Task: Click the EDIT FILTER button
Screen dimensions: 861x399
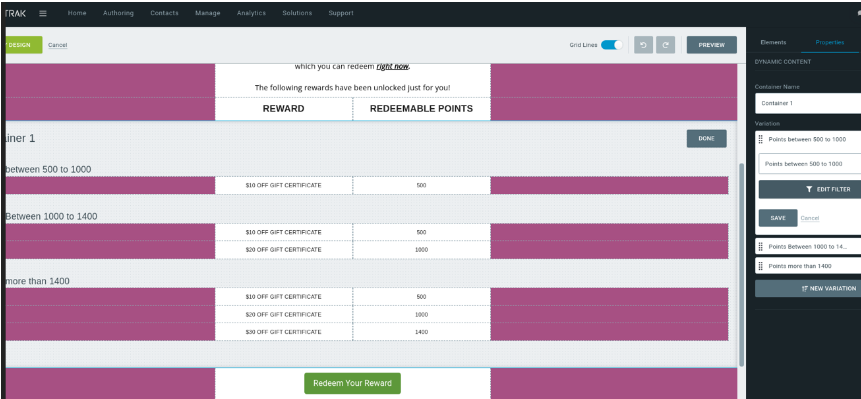Action: tap(810, 189)
